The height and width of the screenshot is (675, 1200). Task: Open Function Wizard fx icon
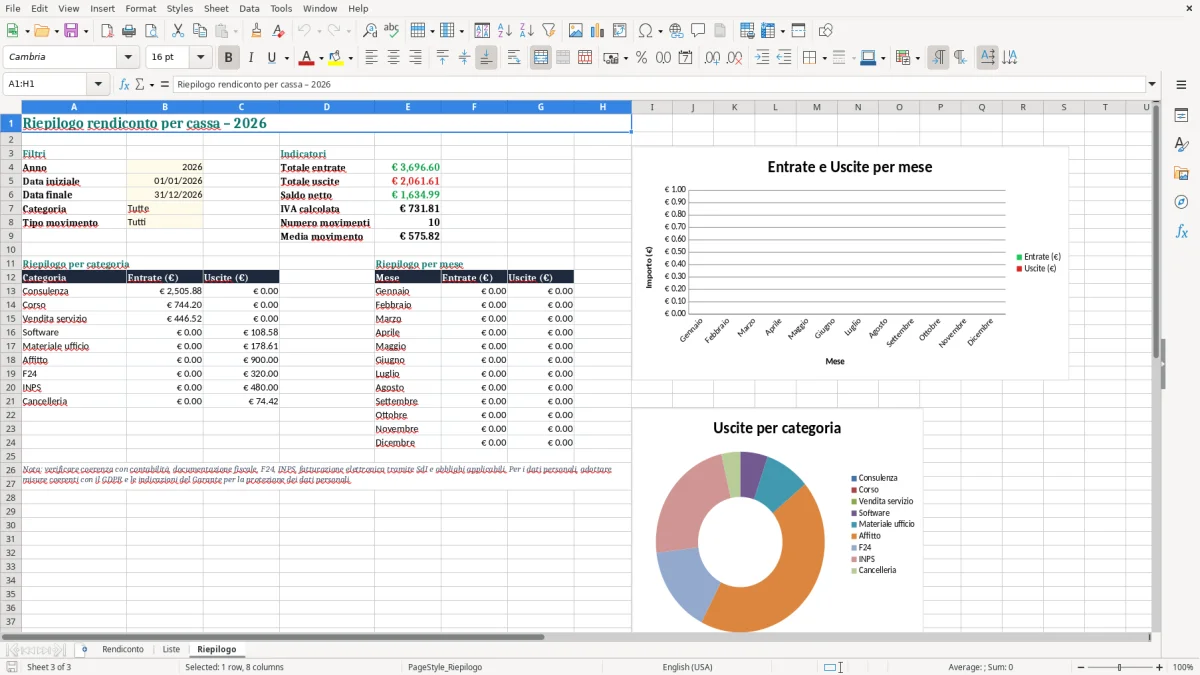tap(124, 84)
